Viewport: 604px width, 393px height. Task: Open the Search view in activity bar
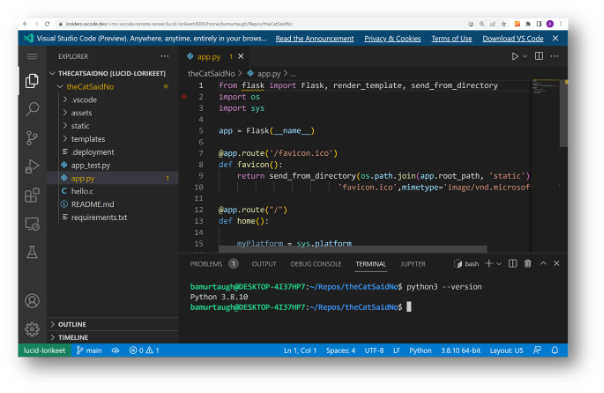click(32, 109)
